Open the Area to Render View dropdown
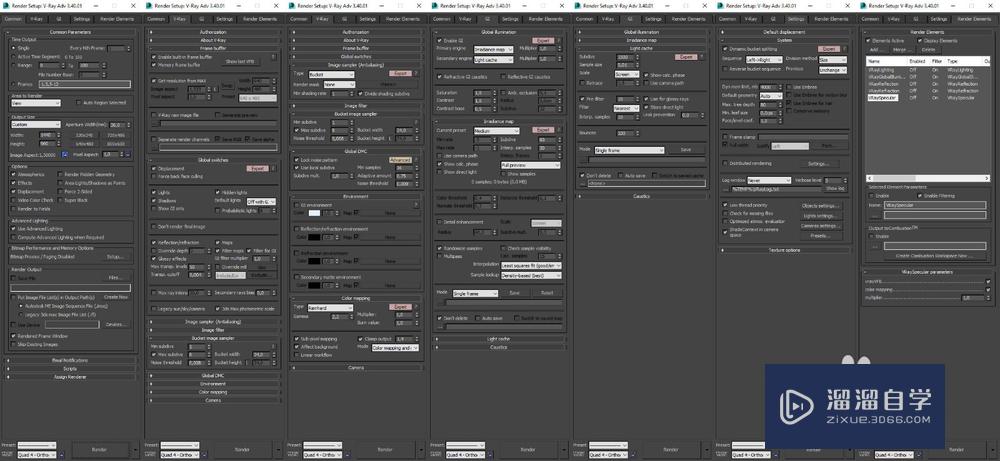 [x=36, y=102]
